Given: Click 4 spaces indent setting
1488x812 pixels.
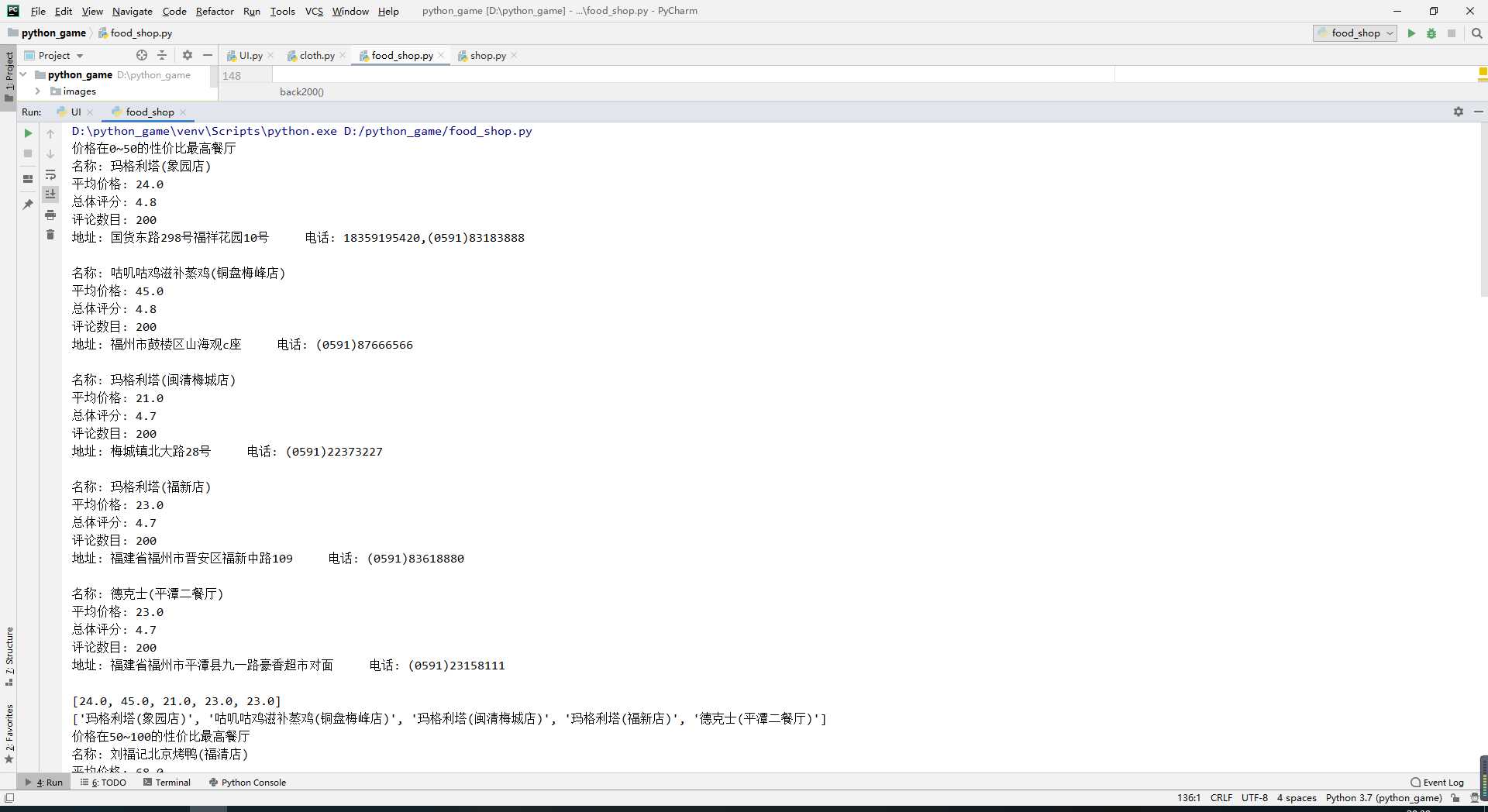Looking at the screenshot, I should coord(1297,798).
